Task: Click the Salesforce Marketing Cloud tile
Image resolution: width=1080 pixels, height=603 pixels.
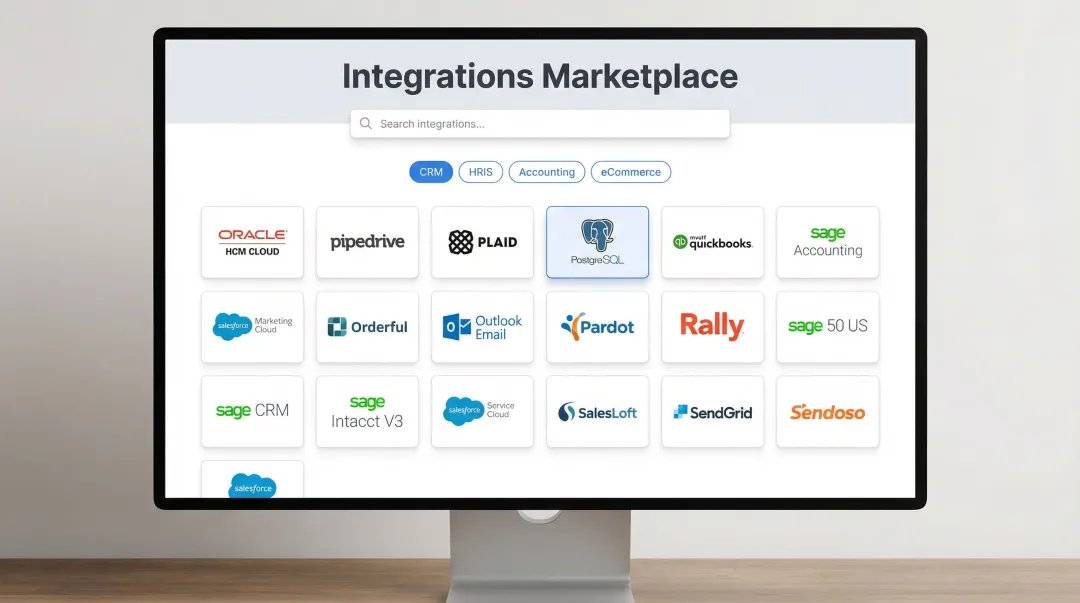Action: (x=252, y=327)
